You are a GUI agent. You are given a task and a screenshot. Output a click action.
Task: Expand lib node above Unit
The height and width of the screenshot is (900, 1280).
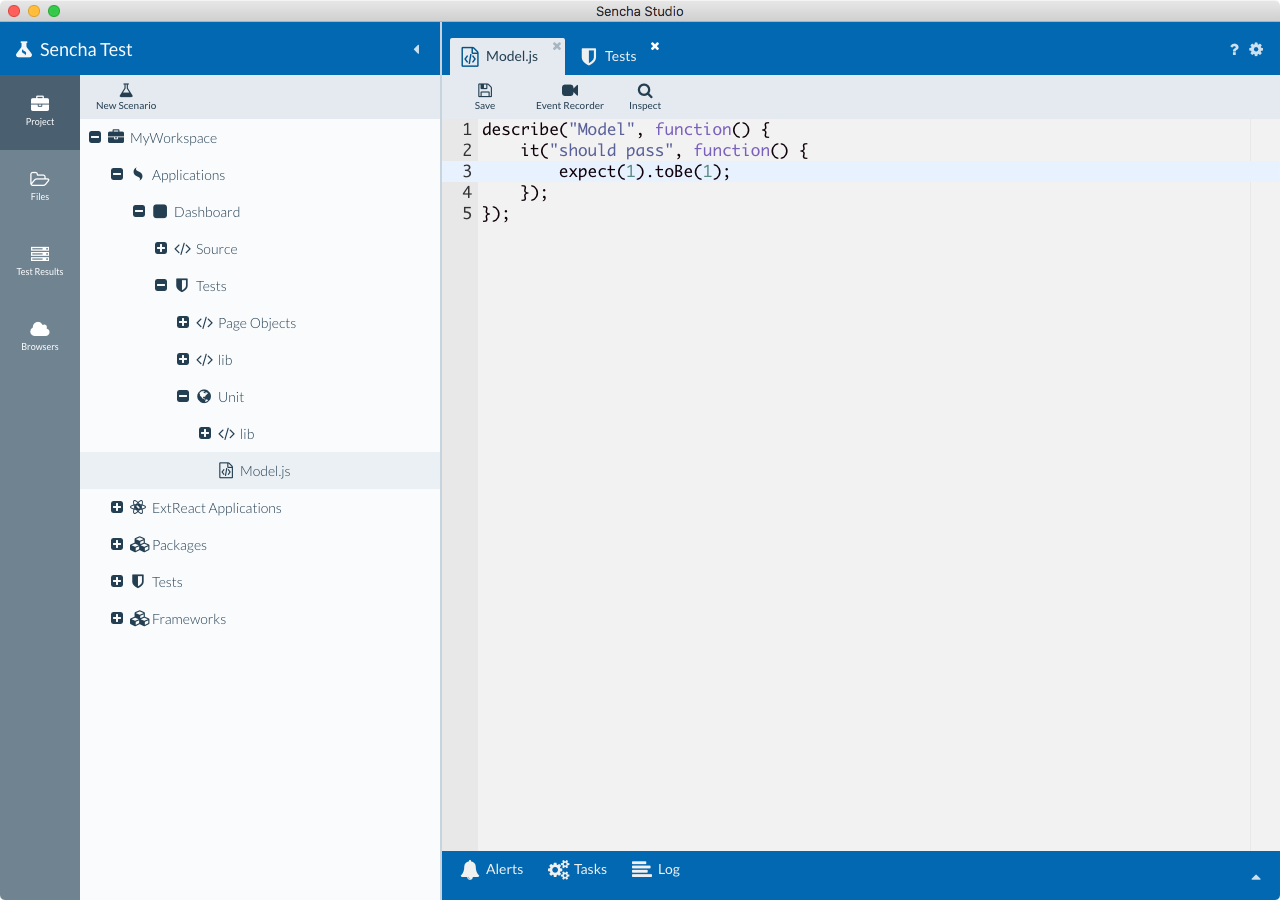pos(183,360)
